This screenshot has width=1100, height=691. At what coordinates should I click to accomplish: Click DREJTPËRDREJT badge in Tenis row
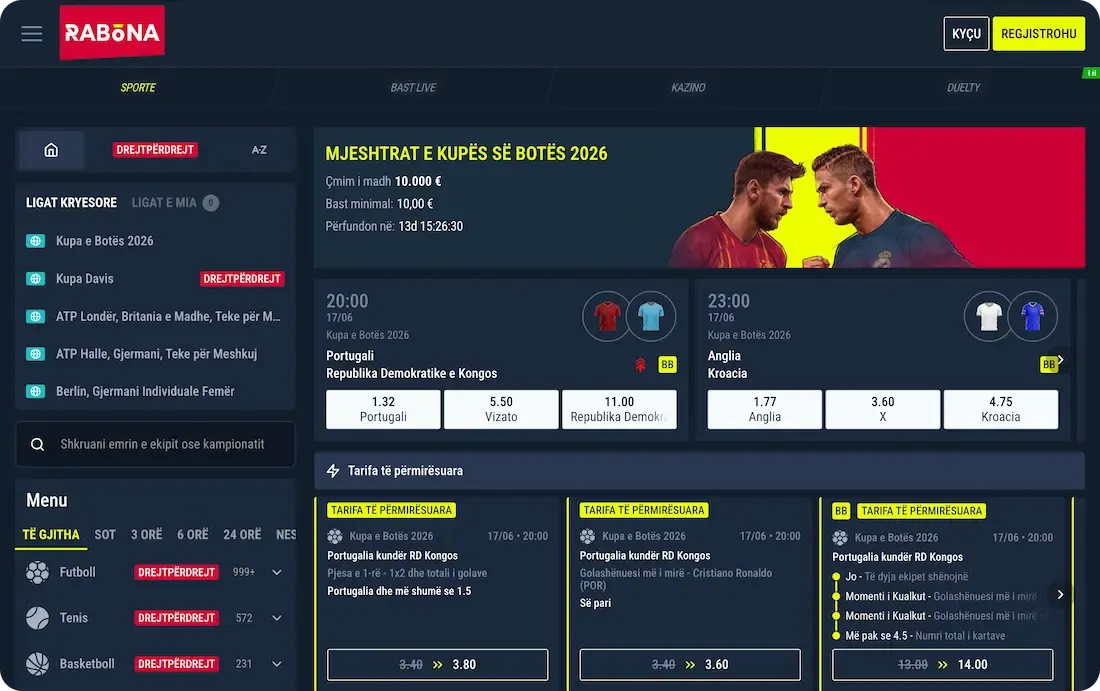[176, 618]
